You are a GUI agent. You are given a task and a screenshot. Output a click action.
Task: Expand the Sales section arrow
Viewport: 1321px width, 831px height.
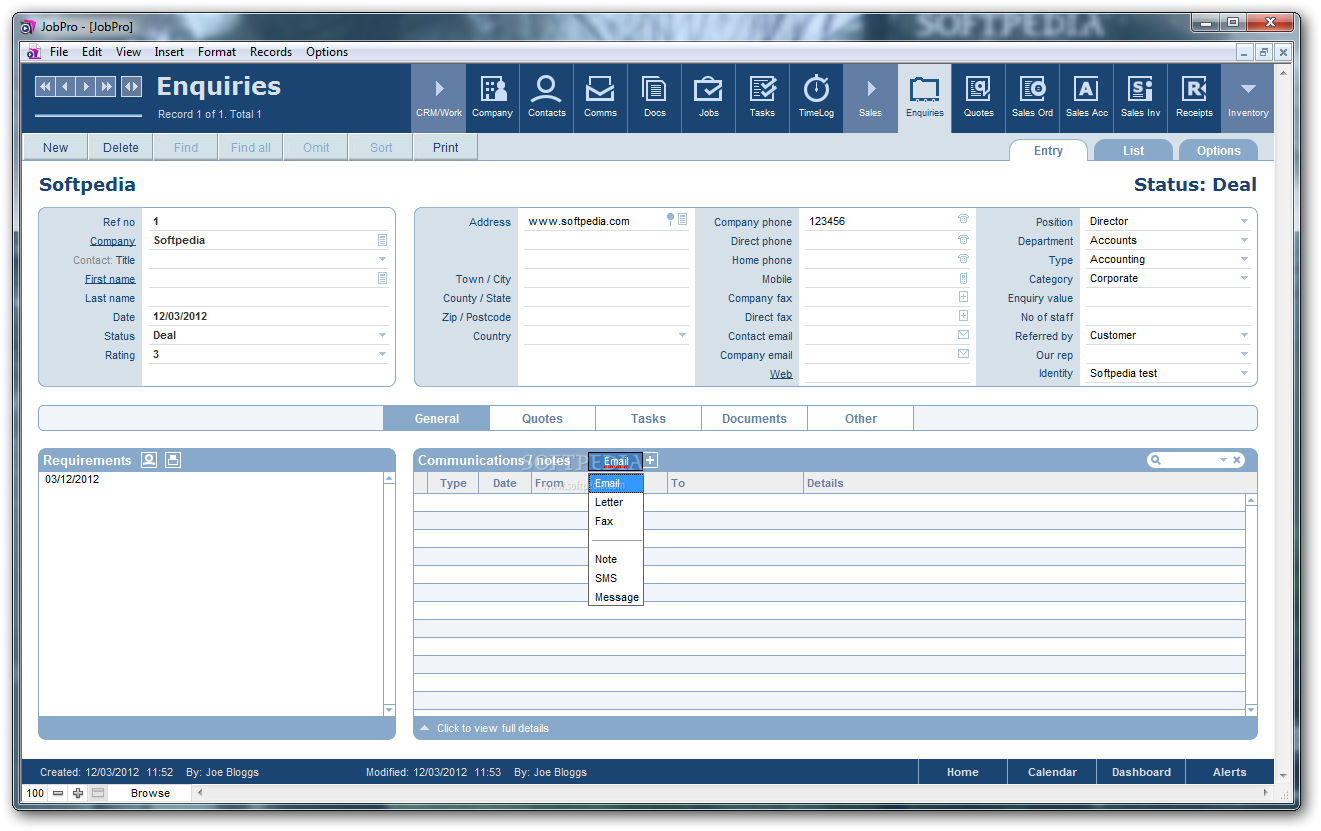pos(871,89)
